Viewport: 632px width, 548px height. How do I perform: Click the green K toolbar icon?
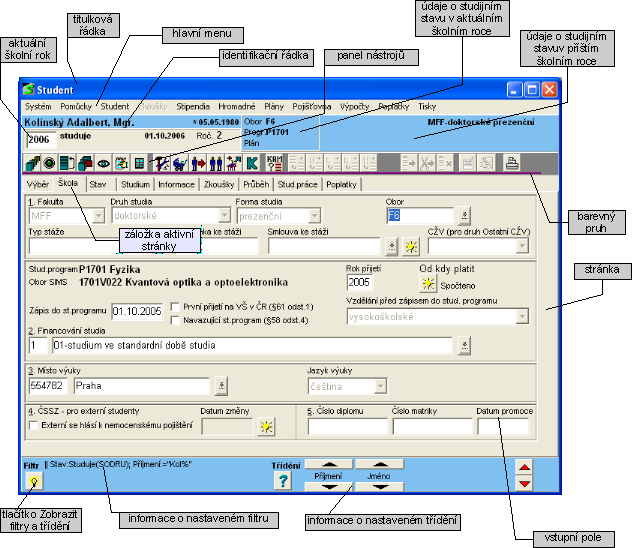click(x=252, y=163)
